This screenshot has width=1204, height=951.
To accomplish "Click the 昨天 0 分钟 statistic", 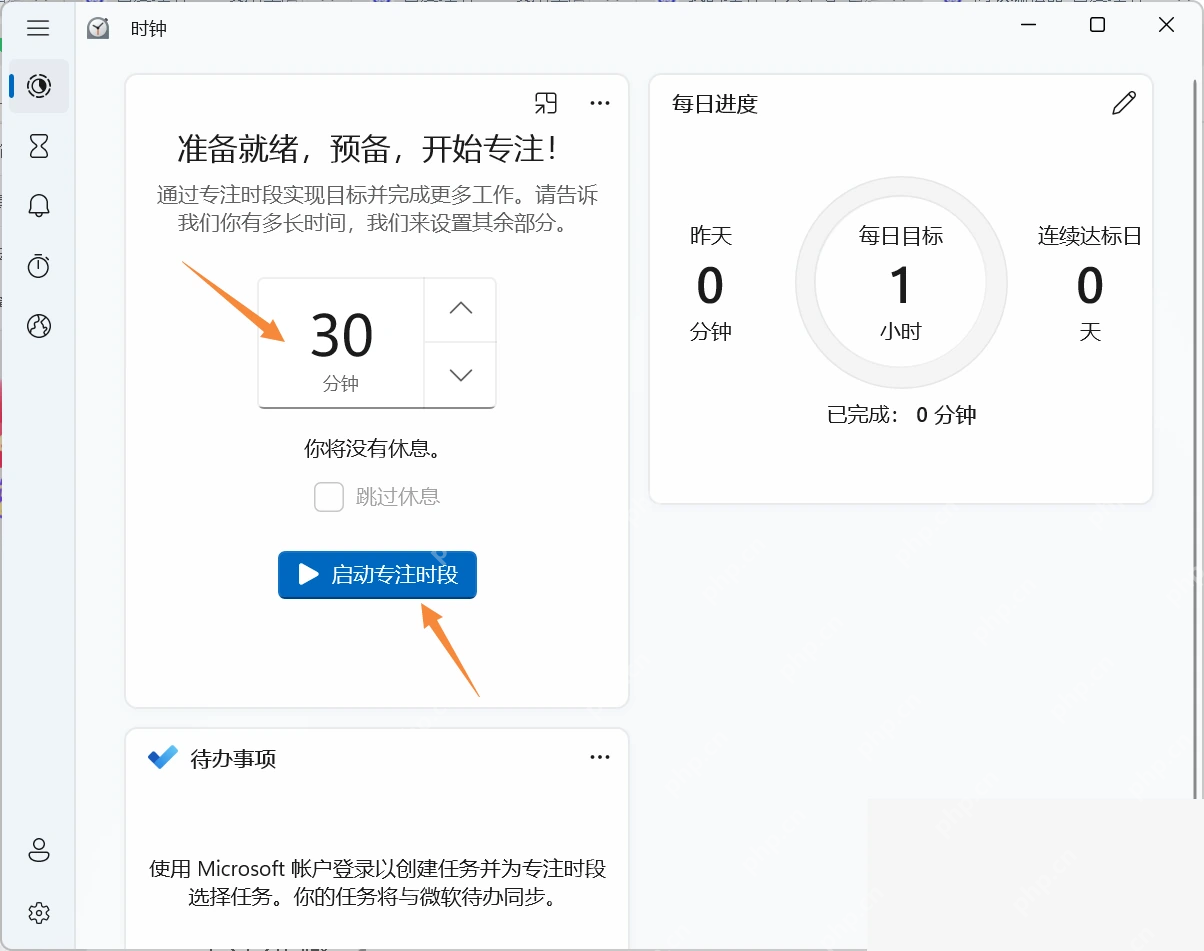I will [711, 284].
